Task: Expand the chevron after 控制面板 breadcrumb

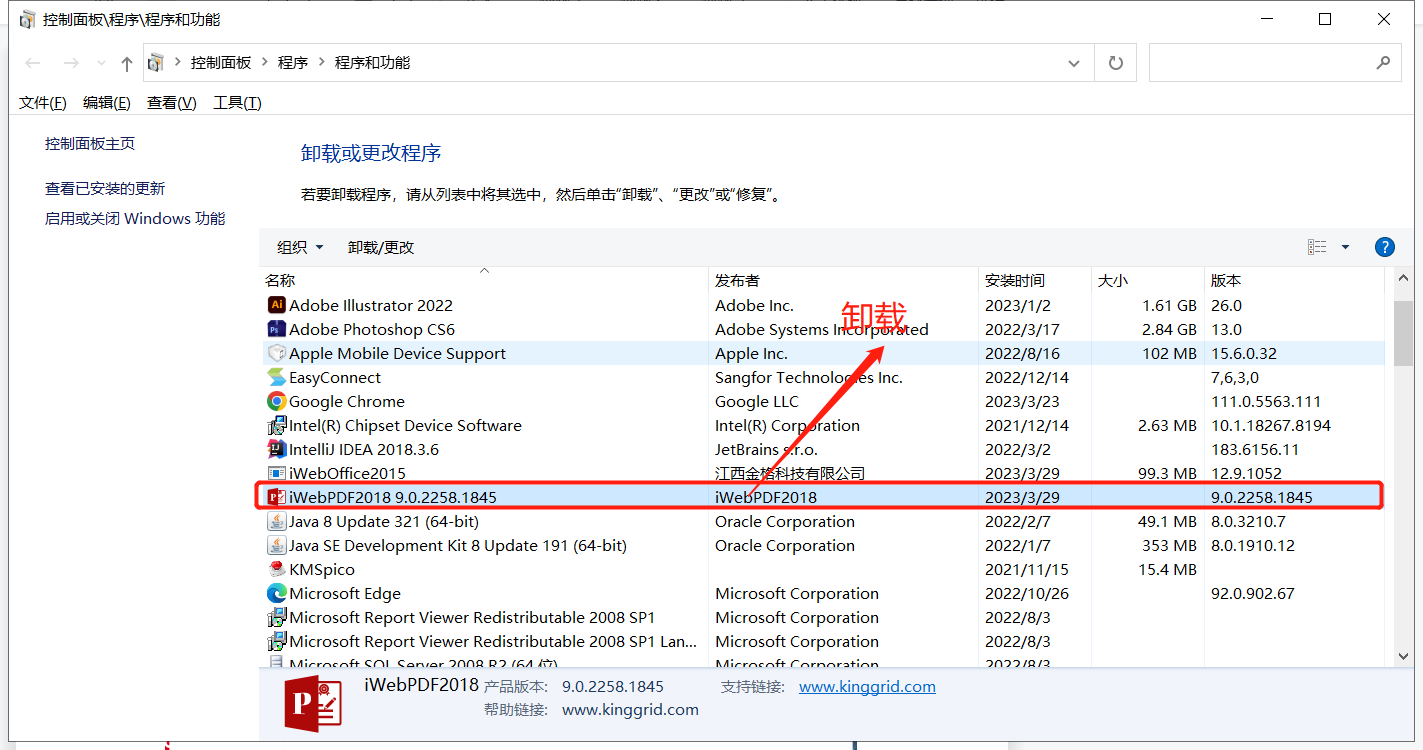Action: tap(267, 63)
